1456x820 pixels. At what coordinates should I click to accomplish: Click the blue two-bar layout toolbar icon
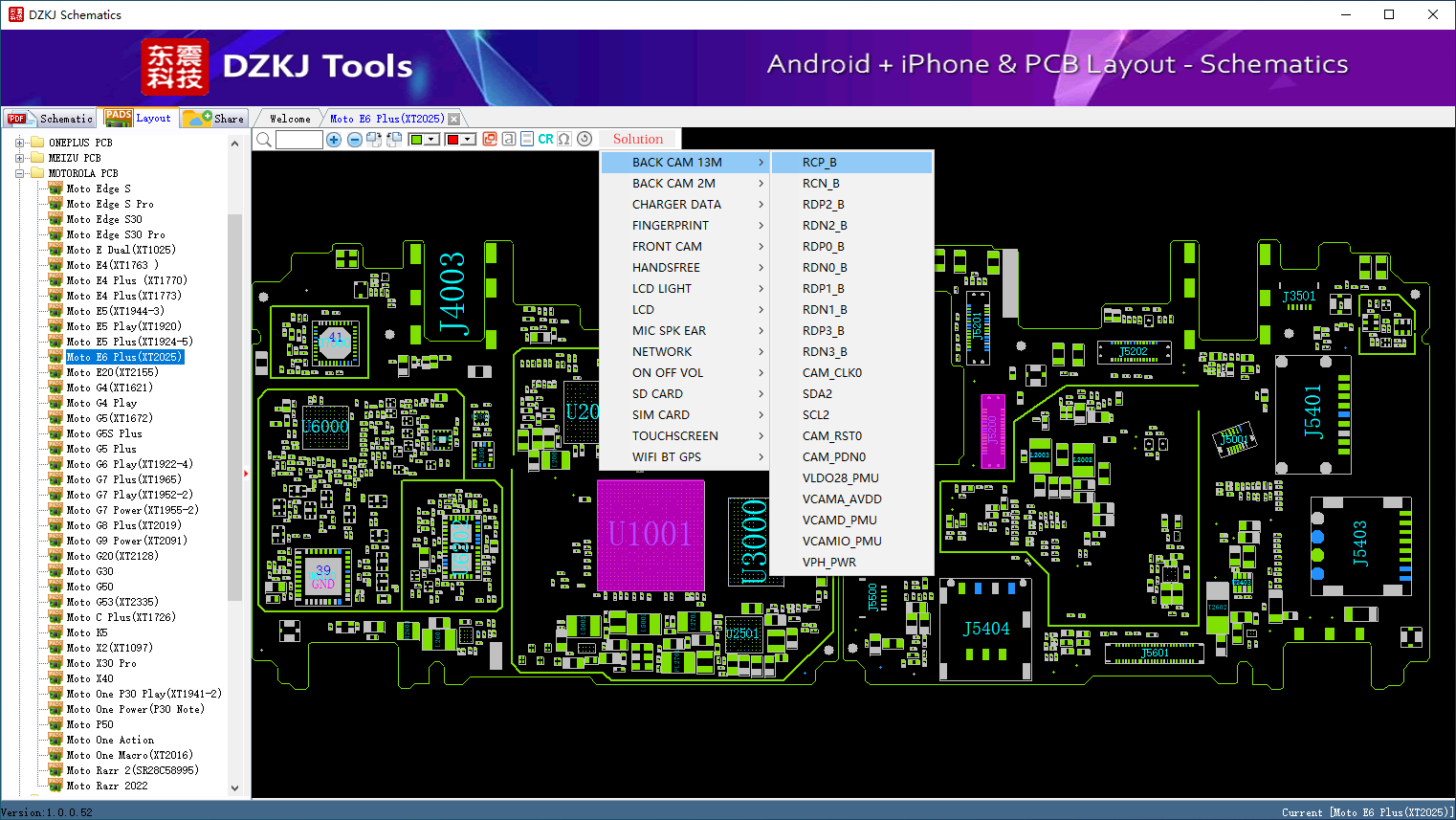(x=527, y=139)
